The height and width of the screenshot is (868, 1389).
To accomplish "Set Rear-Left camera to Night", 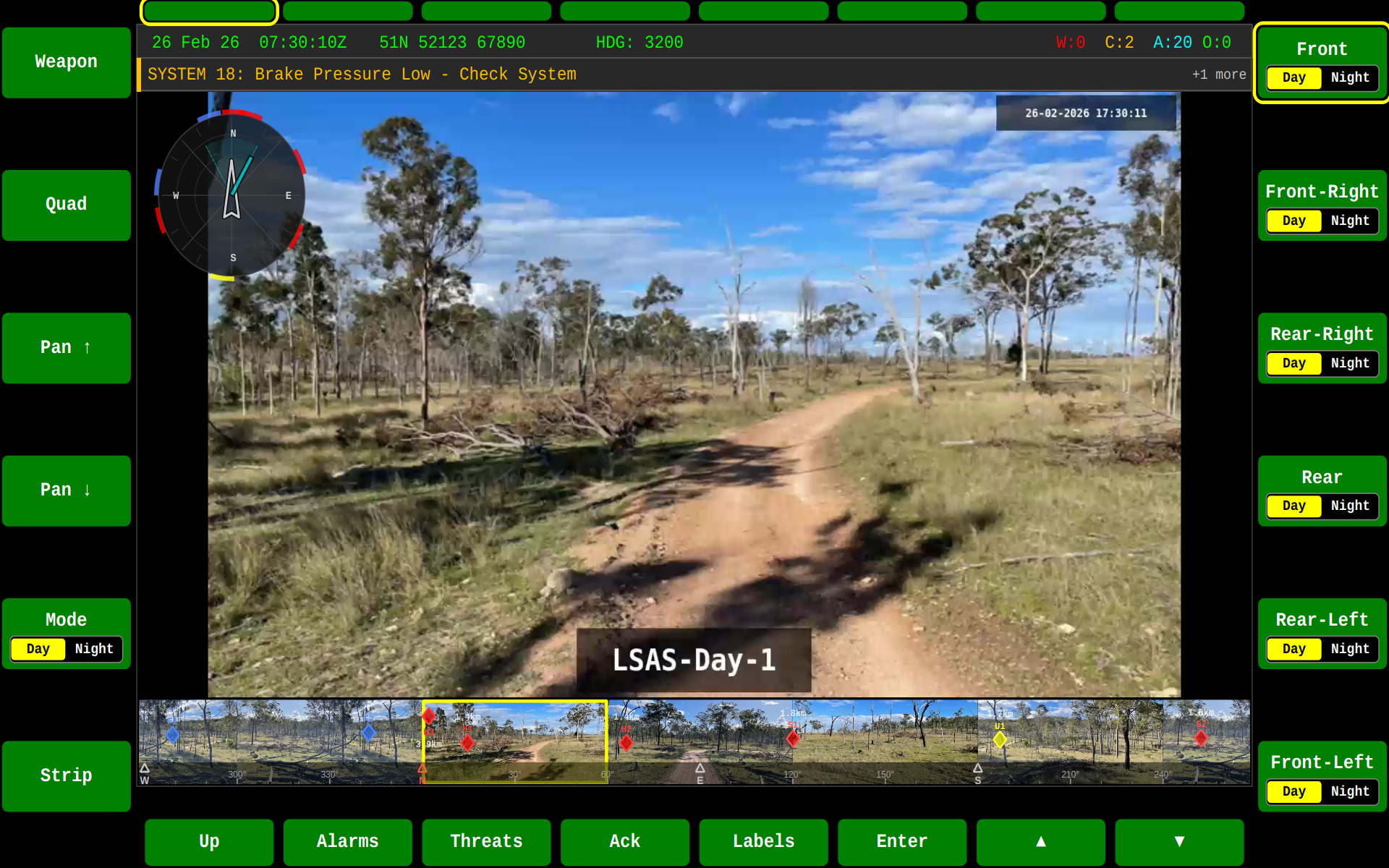I will click(x=1349, y=649).
